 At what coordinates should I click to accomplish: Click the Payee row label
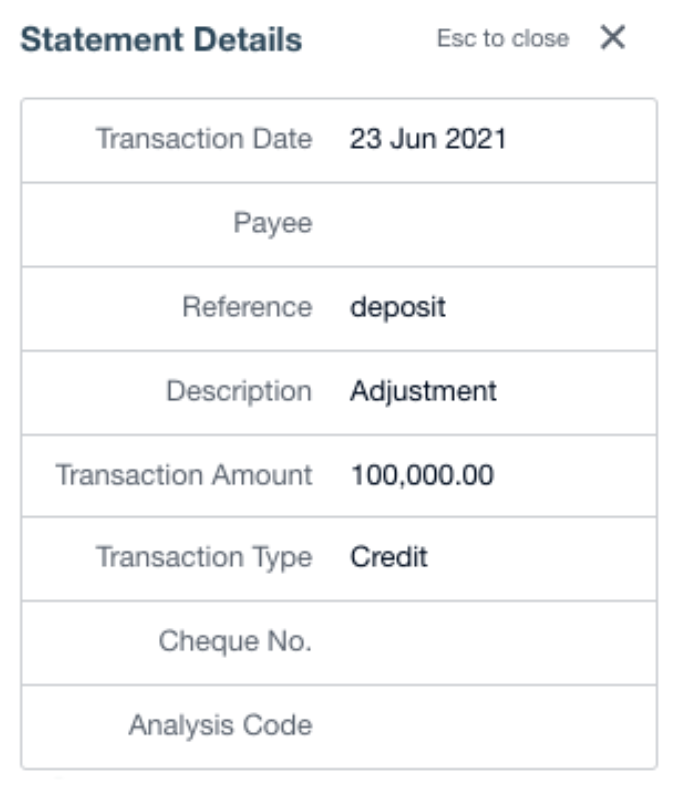tap(272, 223)
